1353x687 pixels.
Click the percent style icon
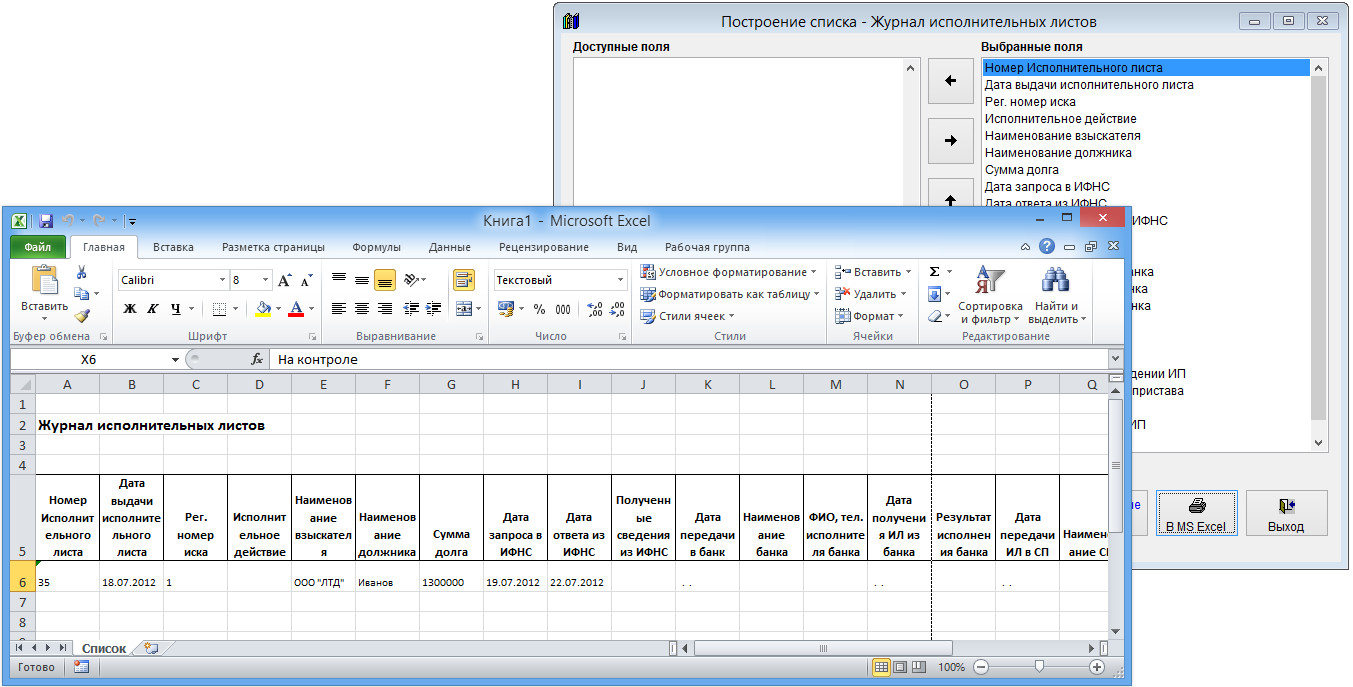coord(539,309)
